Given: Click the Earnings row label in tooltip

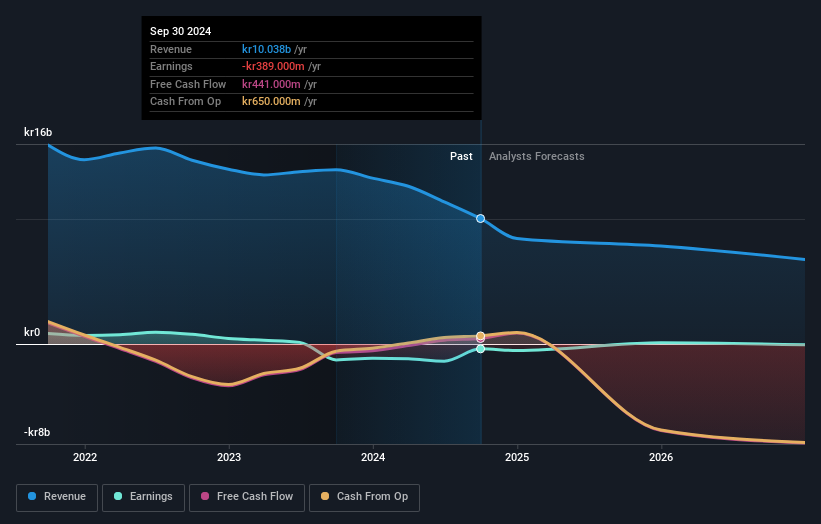Looking at the screenshot, I should (171, 66).
